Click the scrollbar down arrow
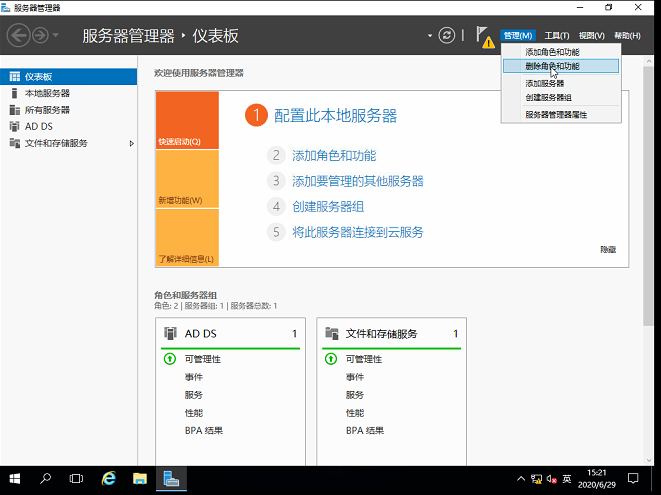This screenshot has height=495, width=661. click(x=648, y=460)
